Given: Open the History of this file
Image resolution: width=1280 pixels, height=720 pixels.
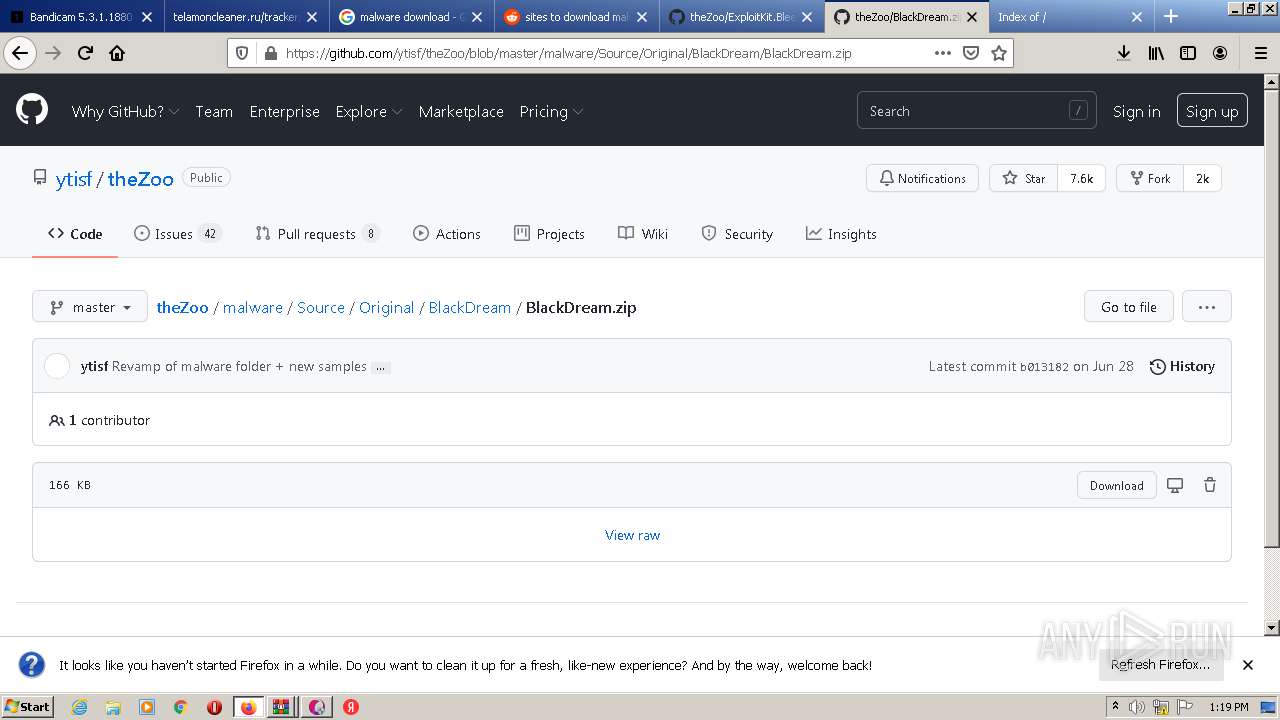Looking at the screenshot, I should (1182, 367).
